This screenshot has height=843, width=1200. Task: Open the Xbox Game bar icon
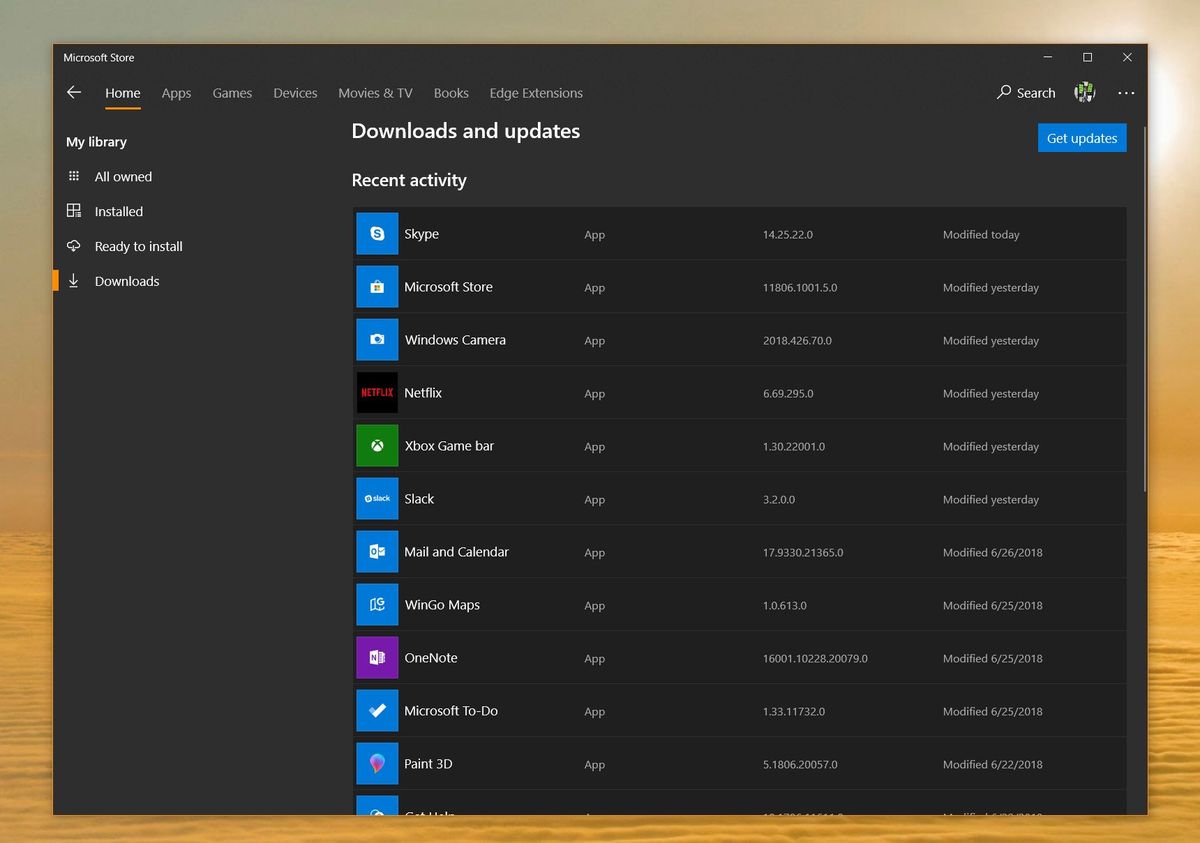377,445
